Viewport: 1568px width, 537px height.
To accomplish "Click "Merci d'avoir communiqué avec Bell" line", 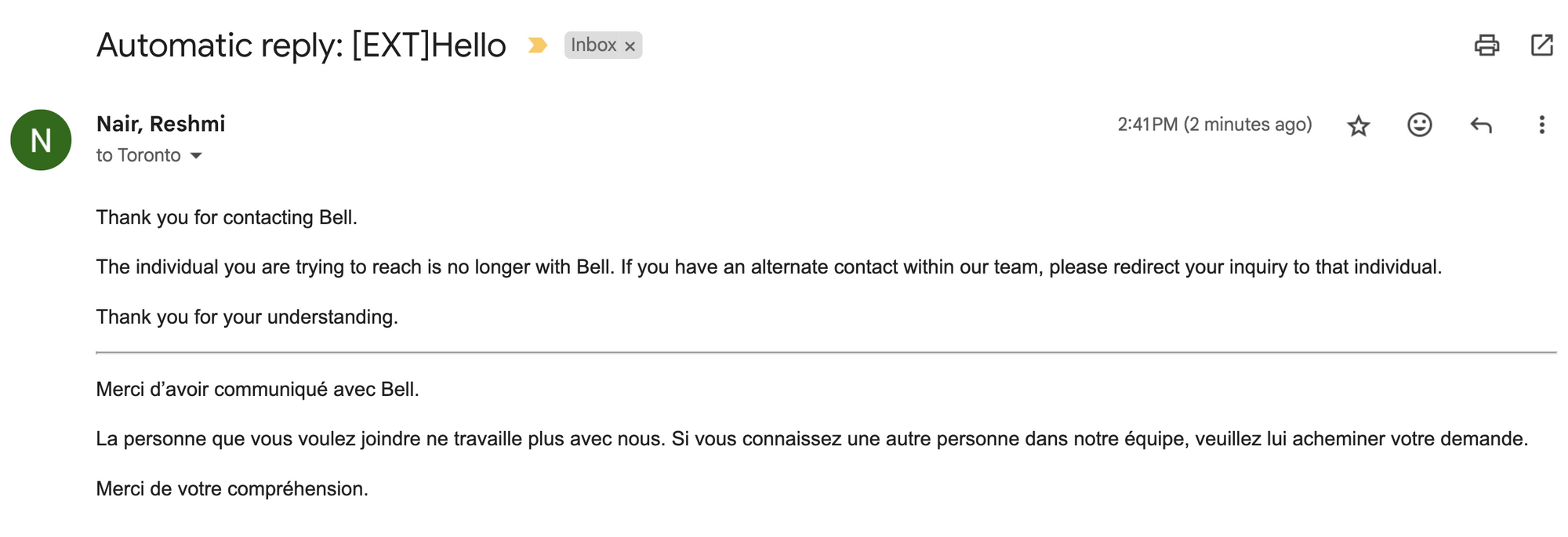I will (x=257, y=390).
